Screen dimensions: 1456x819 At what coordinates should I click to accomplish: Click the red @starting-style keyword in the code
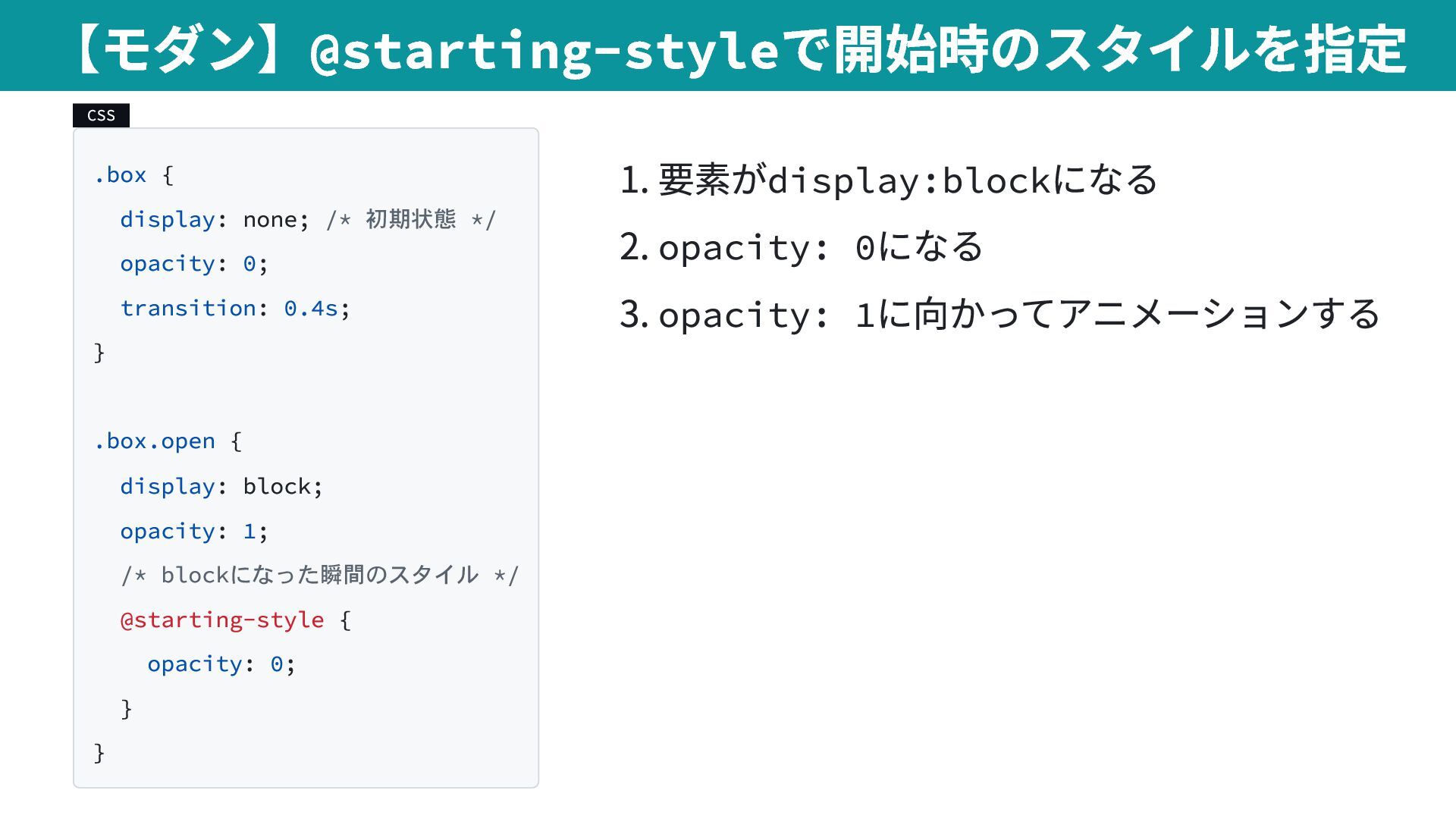(x=222, y=620)
